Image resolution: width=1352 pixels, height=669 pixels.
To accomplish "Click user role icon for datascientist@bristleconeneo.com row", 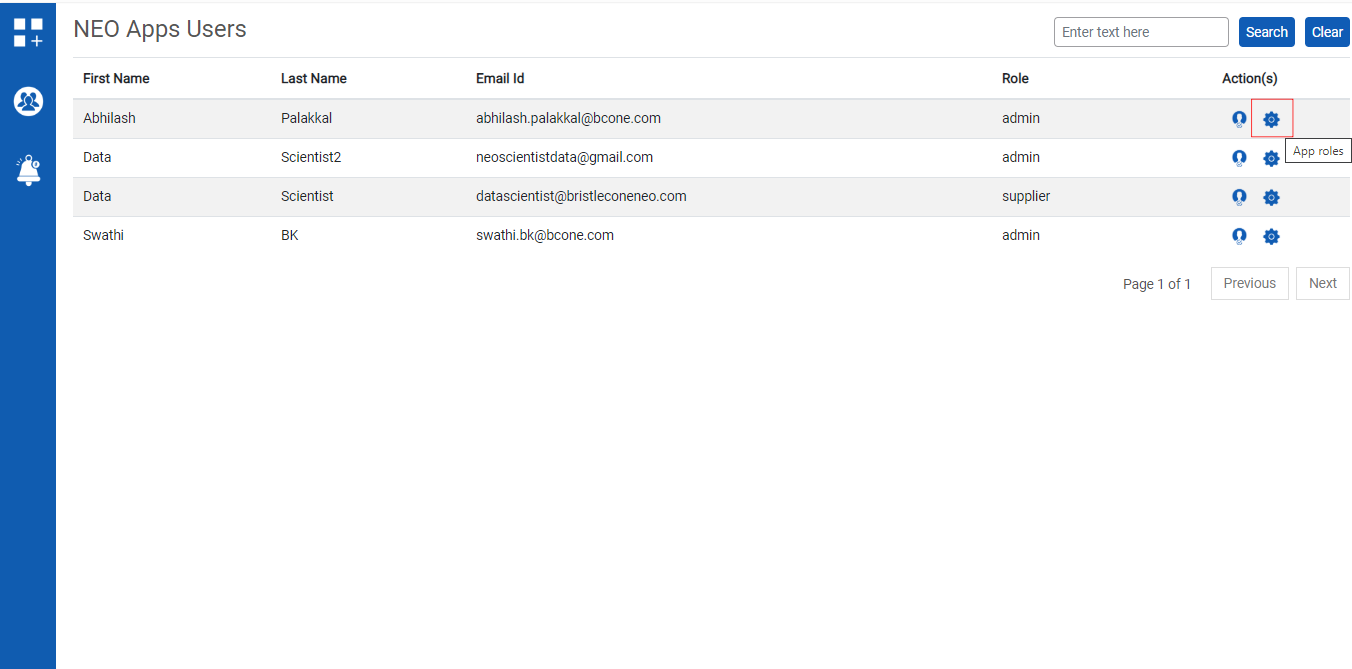I will [1240, 197].
